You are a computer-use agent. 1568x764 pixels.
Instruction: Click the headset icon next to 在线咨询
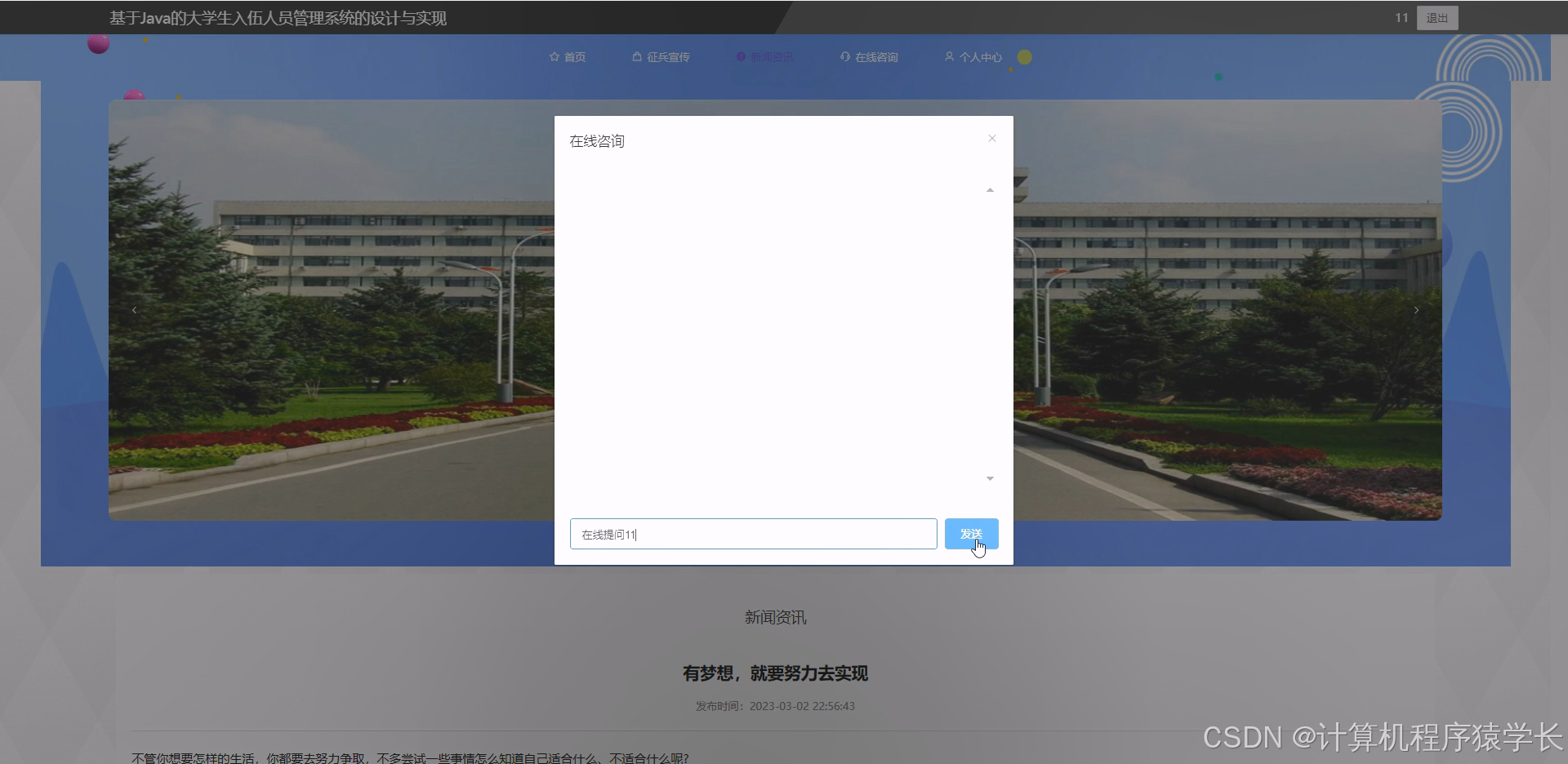click(x=844, y=56)
